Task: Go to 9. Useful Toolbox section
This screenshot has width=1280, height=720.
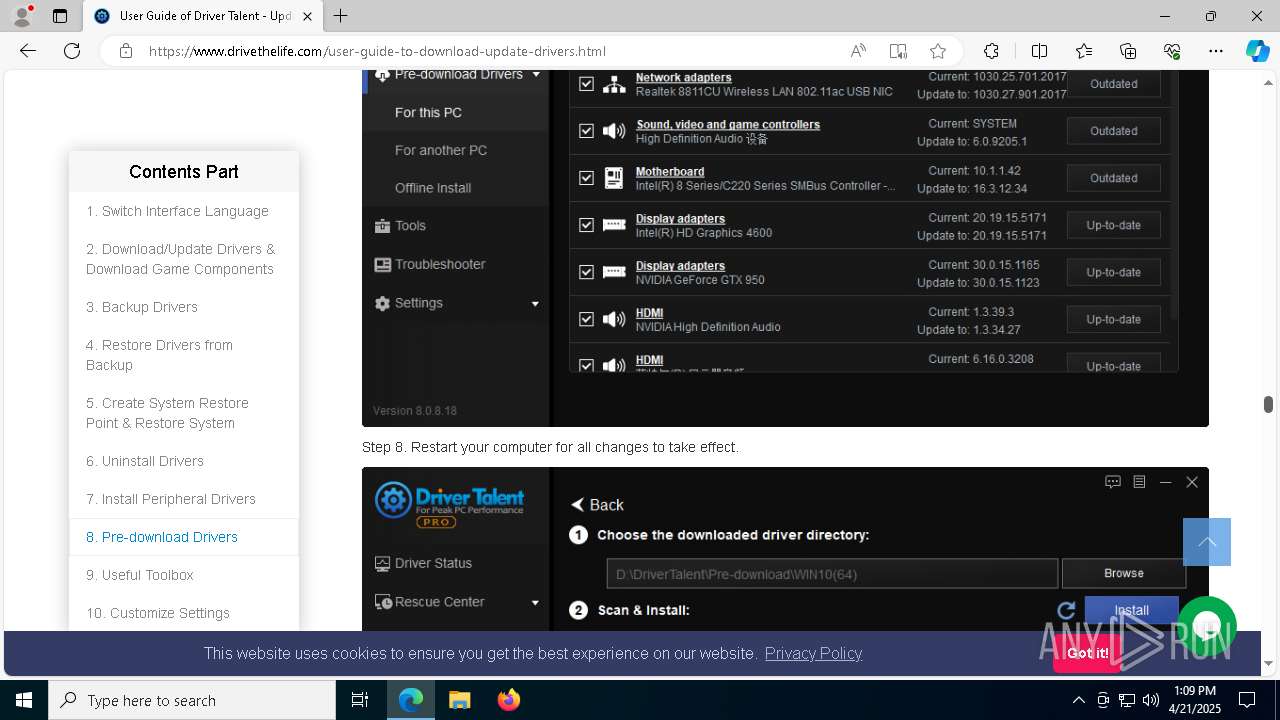Action: click(140, 575)
